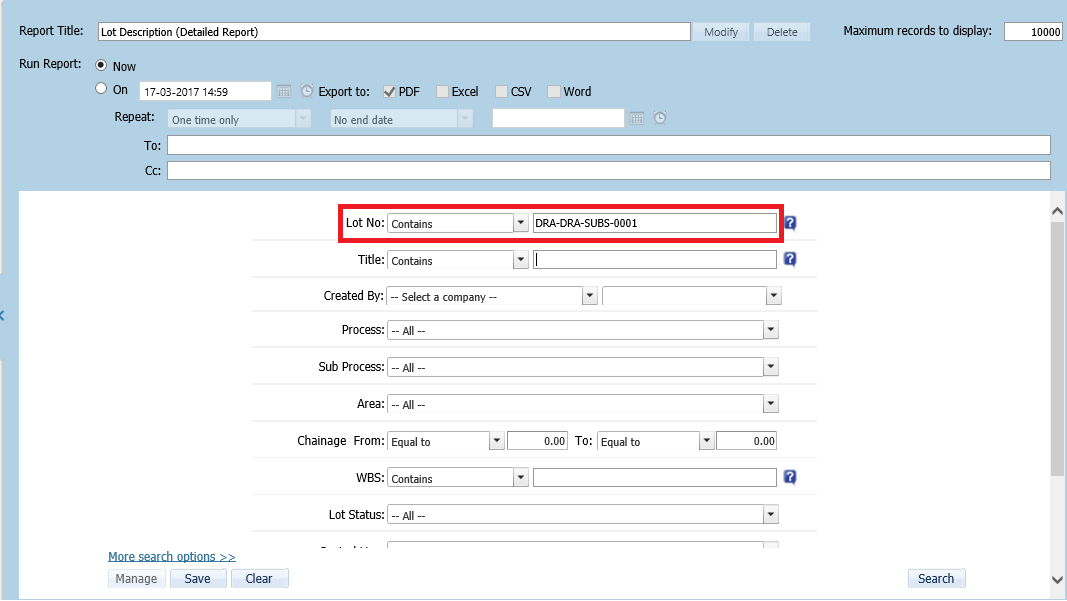Screen dimensions: 1067x601
Task: Open the Lot No condition dropdown
Action: click(458, 223)
